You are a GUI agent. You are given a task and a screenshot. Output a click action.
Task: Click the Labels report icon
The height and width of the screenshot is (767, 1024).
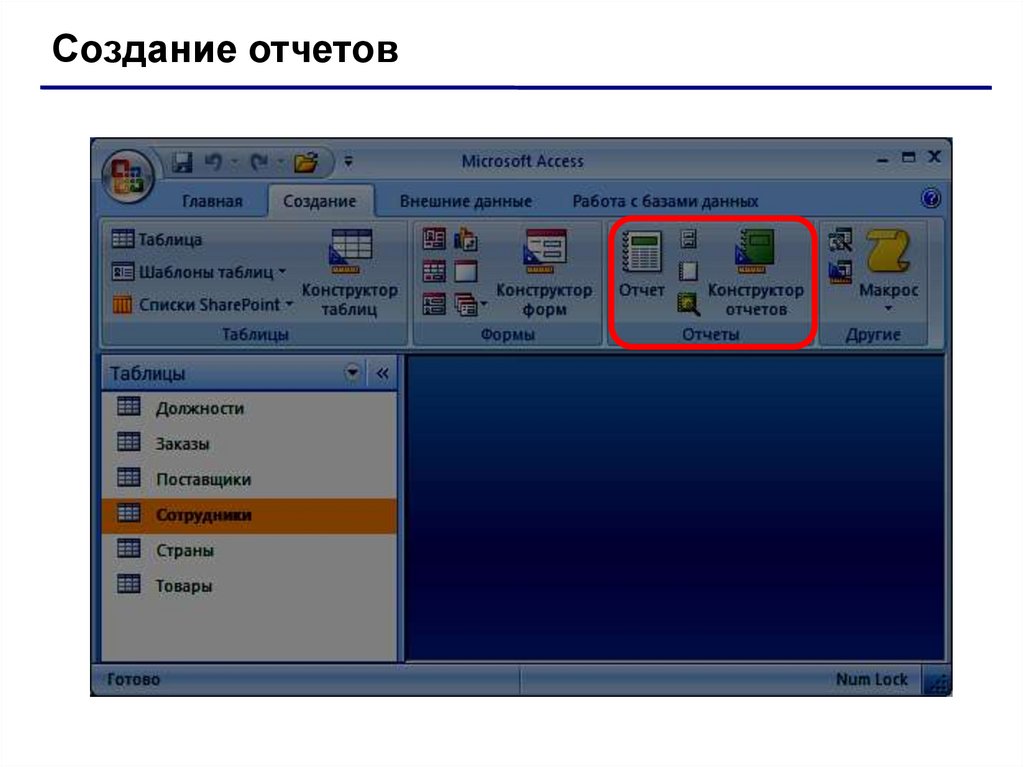click(x=688, y=239)
